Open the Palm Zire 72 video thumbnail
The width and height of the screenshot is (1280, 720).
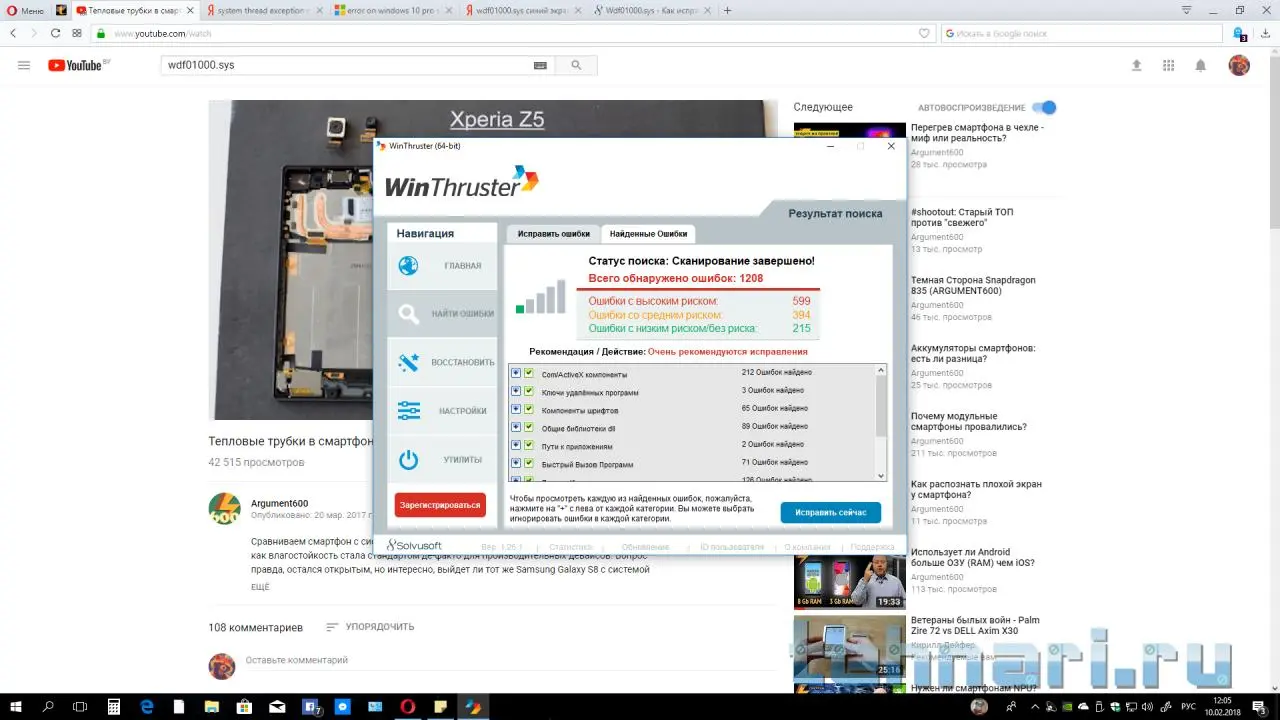pos(850,646)
